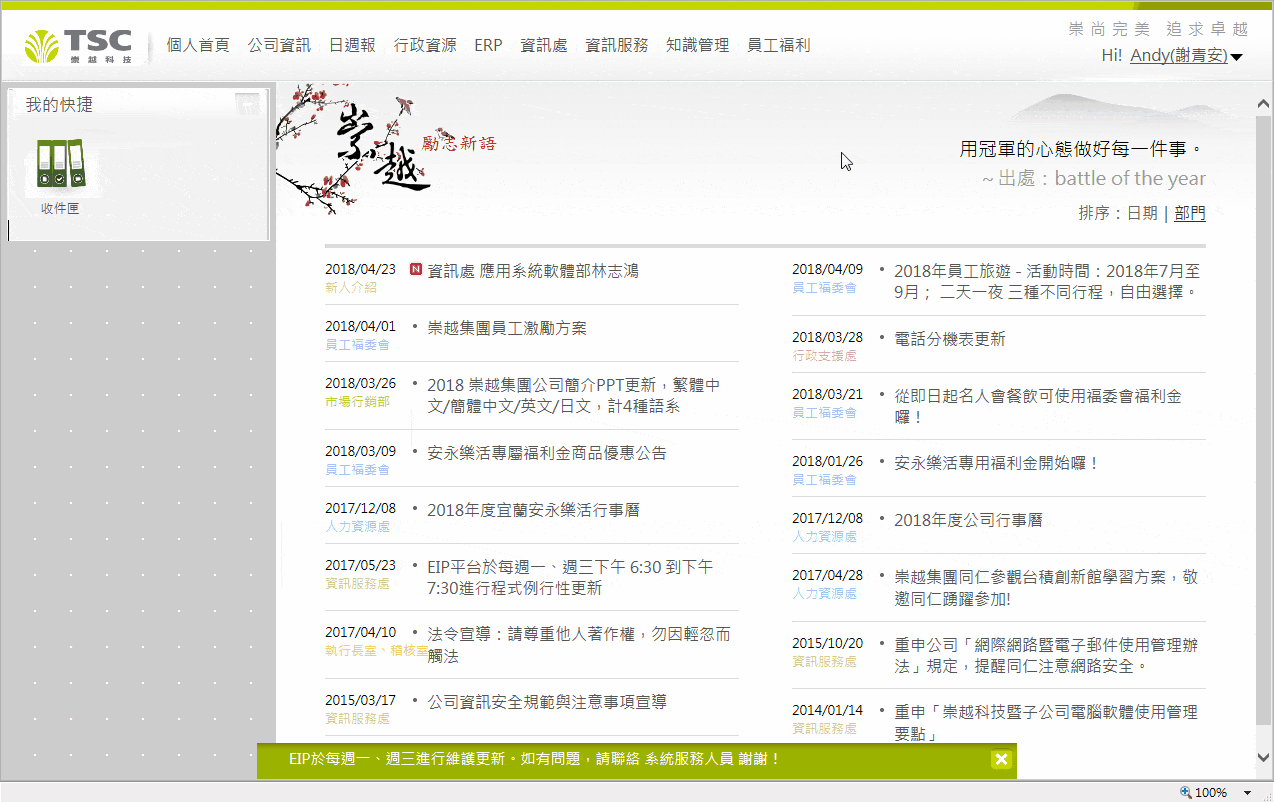Viewport: 1274px width, 803px height.
Task: Open the 2018年度公司行事曆 announcement
Action: click(x=968, y=520)
